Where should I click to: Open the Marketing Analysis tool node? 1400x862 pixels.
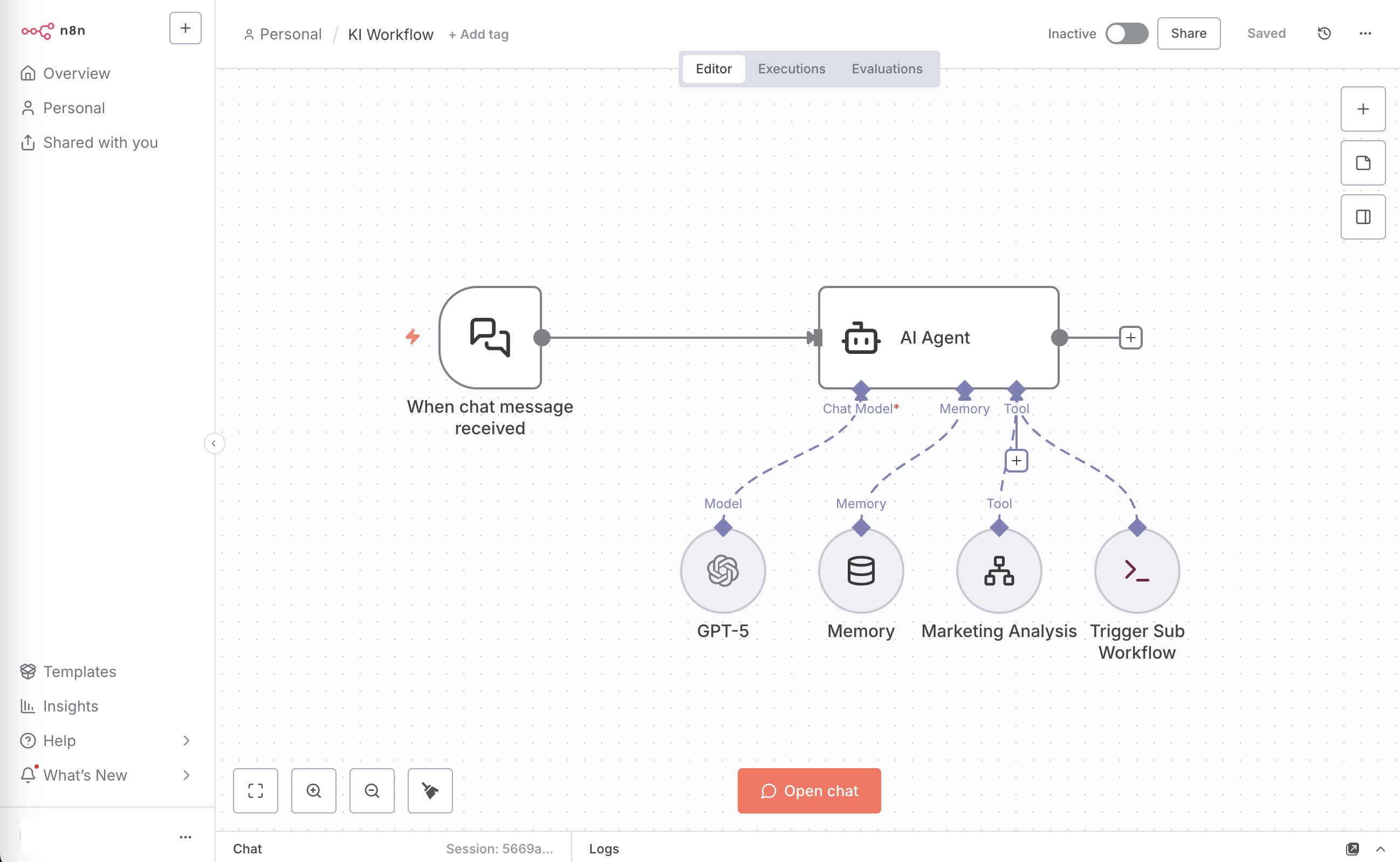[998, 570]
